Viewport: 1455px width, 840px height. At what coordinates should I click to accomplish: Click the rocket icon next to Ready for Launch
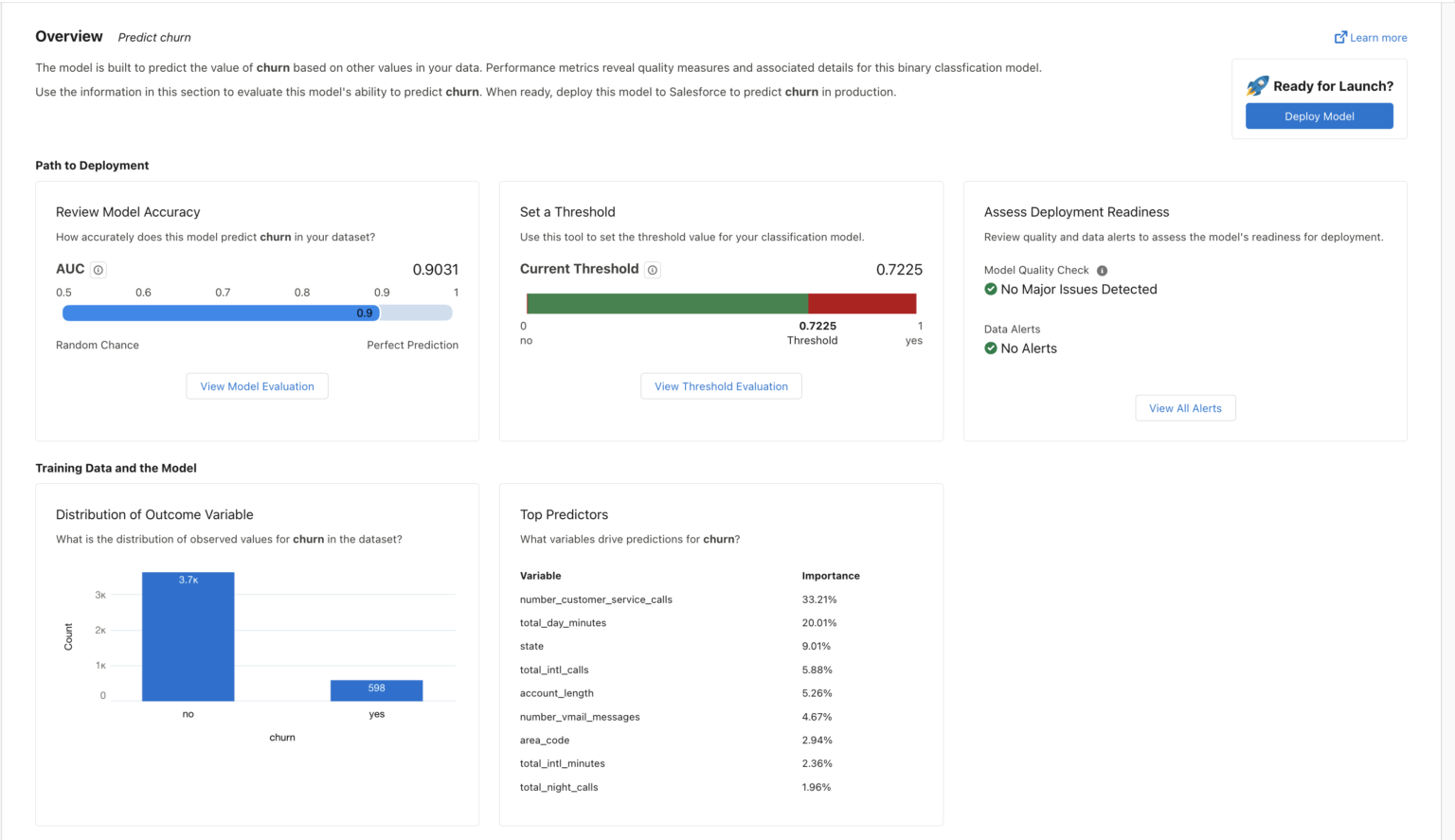1260,85
